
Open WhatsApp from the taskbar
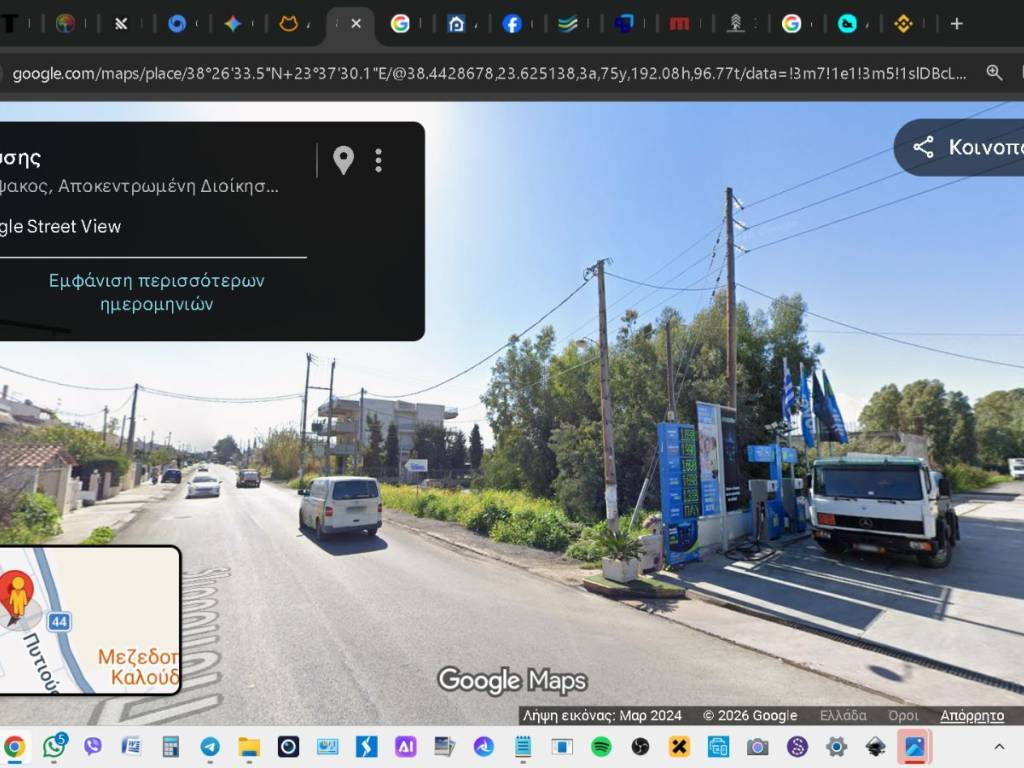(x=53, y=746)
